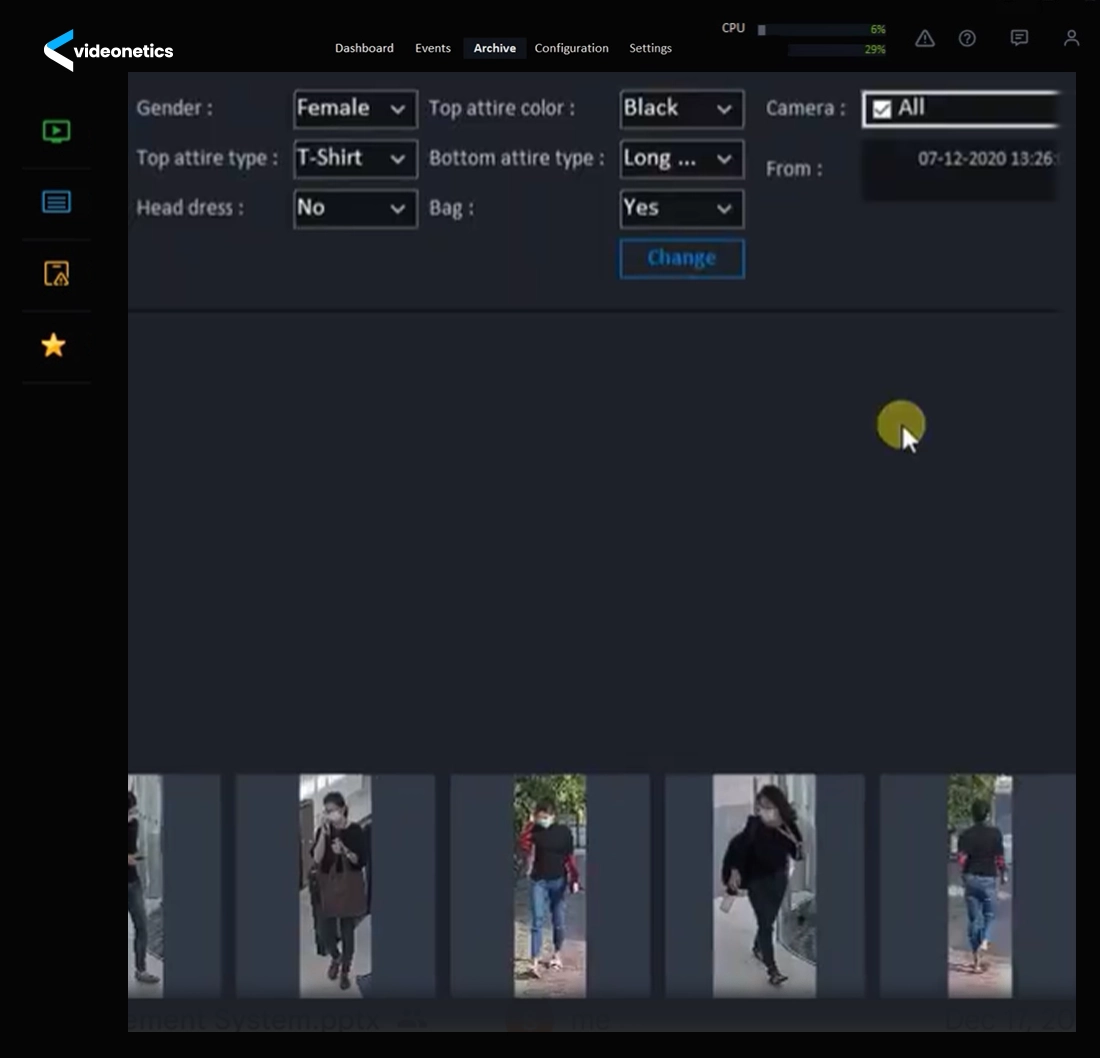Open help via the question mark icon

pyautogui.click(x=967, y=39)
